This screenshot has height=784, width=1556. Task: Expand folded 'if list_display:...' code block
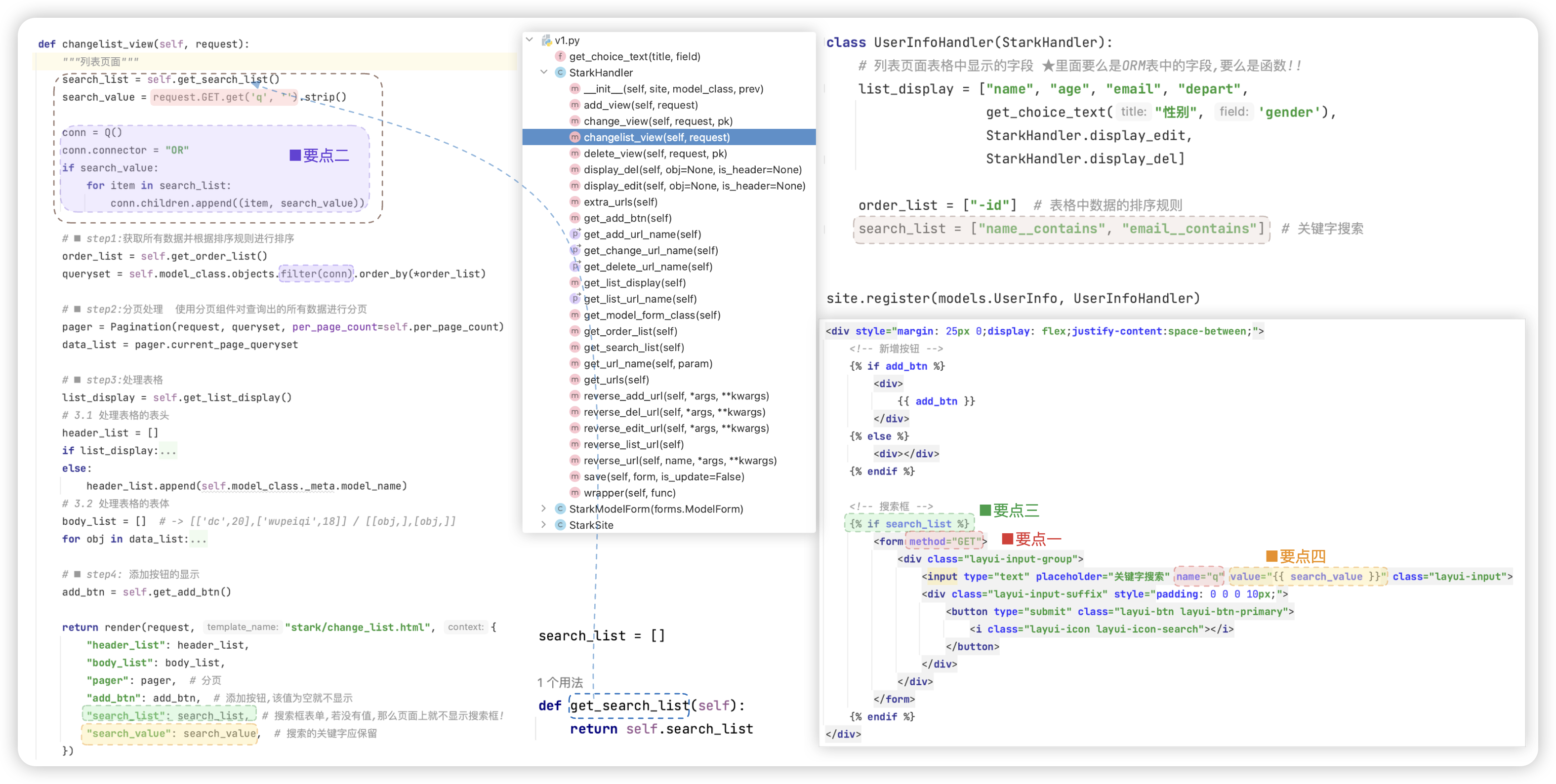click(168, 451)
